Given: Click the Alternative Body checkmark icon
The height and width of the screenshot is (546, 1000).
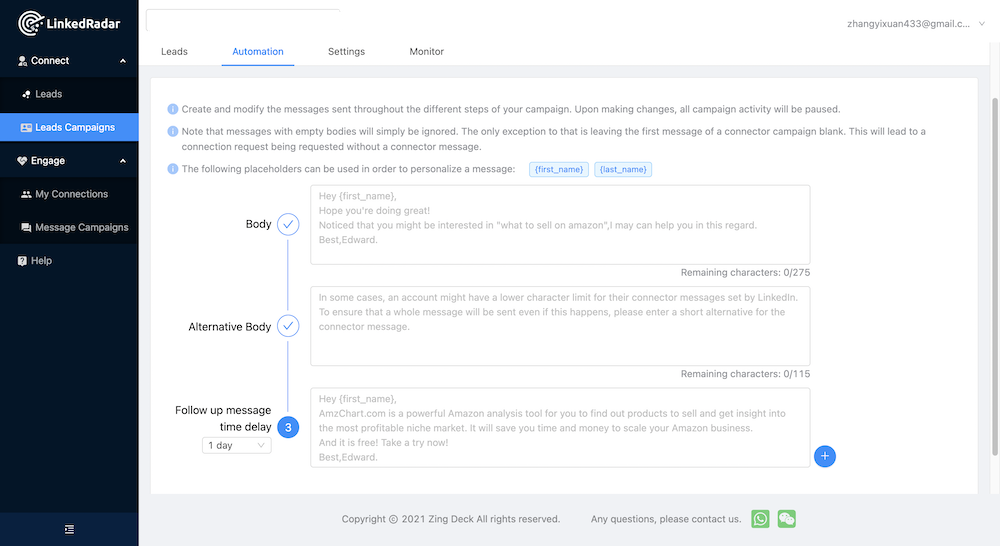Looking at the screenshot, I should 288,326.
